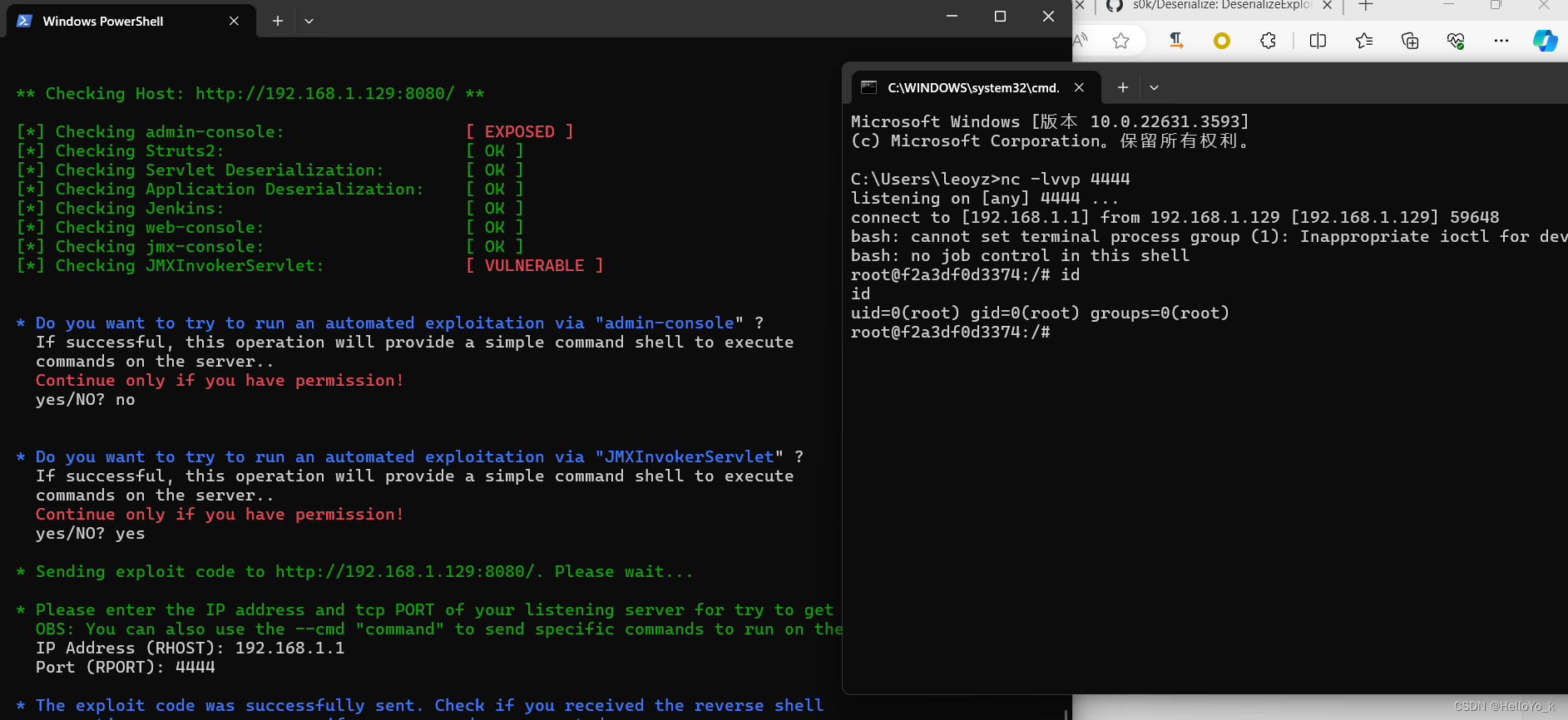Screen dimensions: 1568x720
Task: Click the EXPOSED status for admin-console
Action: pyautogui.click(x=519, y=131)
